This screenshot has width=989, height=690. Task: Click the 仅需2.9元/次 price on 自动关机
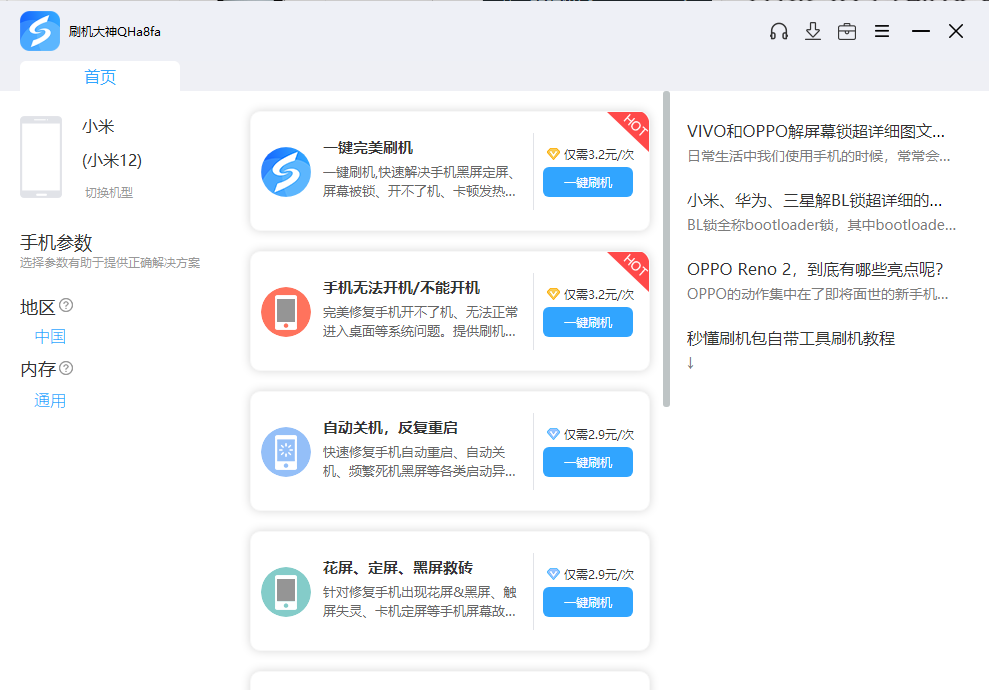point(599,435)
